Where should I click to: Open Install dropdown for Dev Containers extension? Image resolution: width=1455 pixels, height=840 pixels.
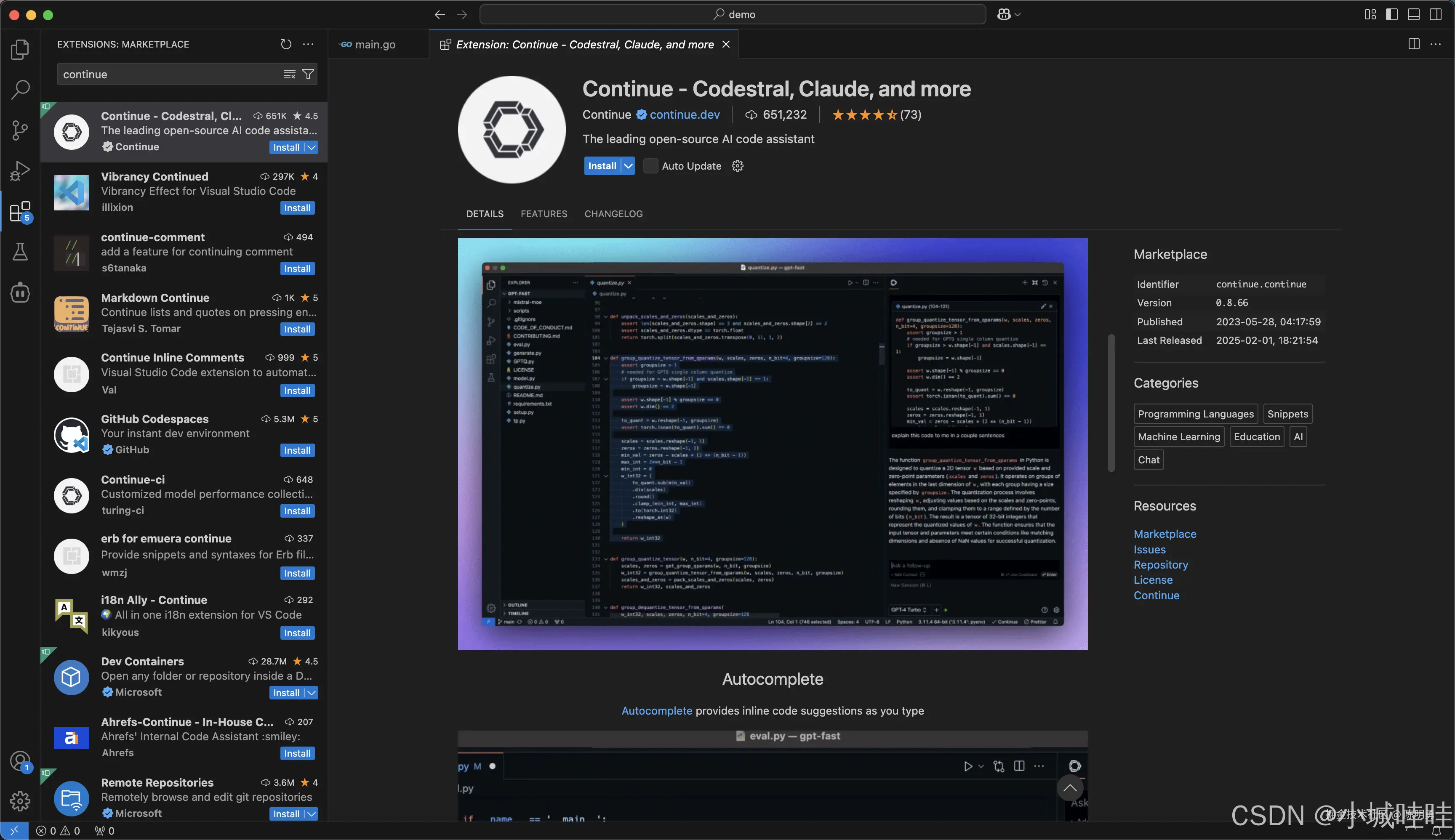click(x=311, y=693)
